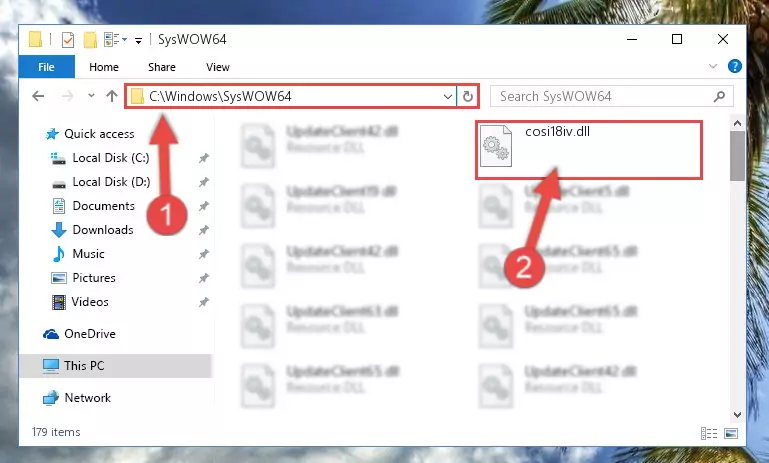Go up one folder level arrow
The width and height of the screenshot is (769, 463).
click(x=112, y=96)
